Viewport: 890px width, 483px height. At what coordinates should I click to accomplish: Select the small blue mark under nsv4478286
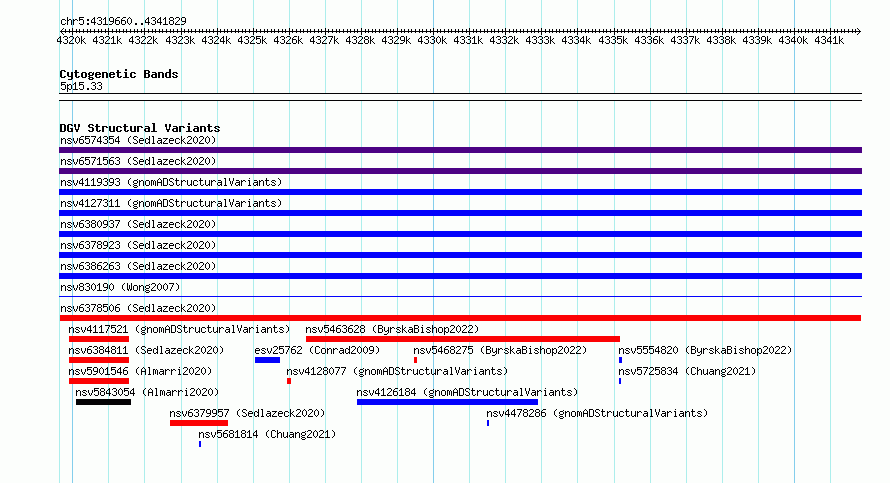488,423
